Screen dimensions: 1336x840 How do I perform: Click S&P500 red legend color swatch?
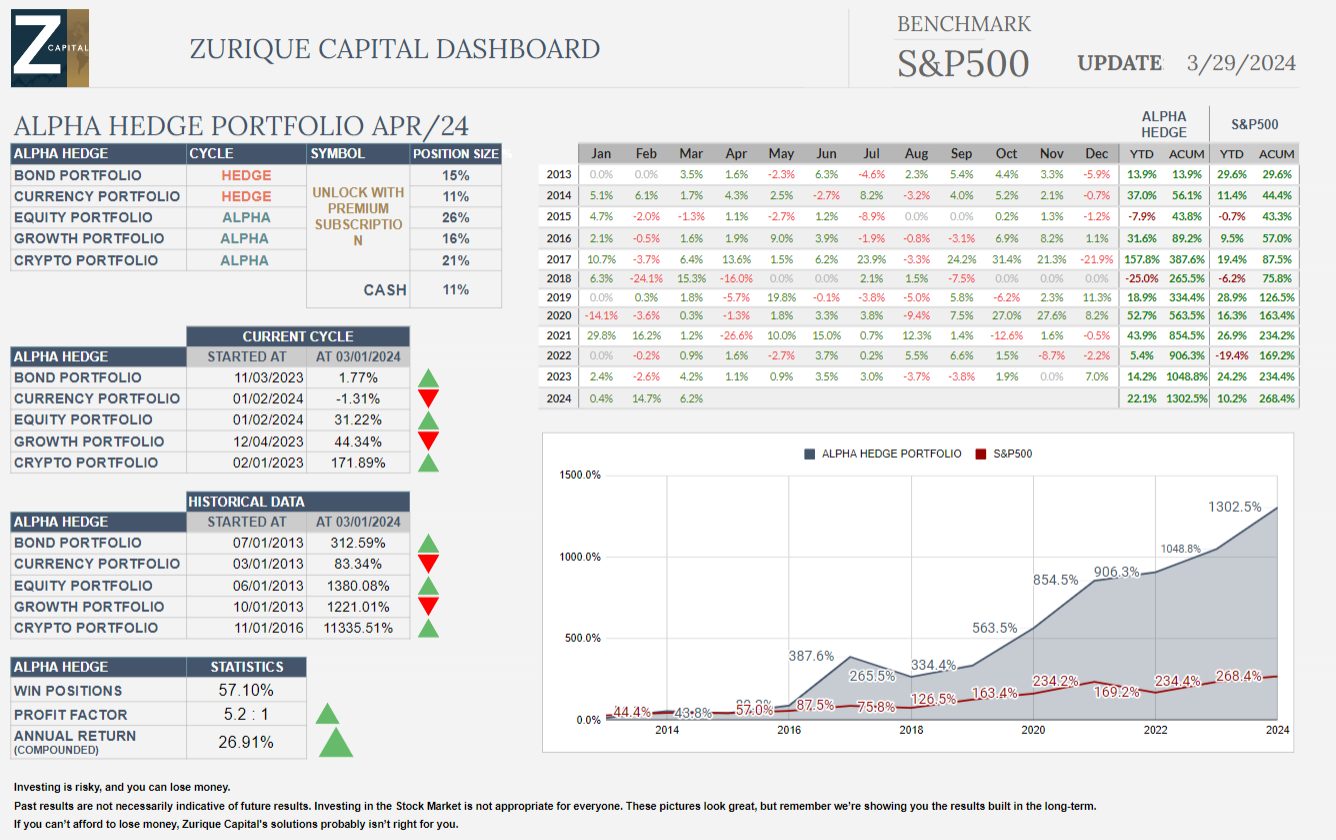[x=980, y=454]
